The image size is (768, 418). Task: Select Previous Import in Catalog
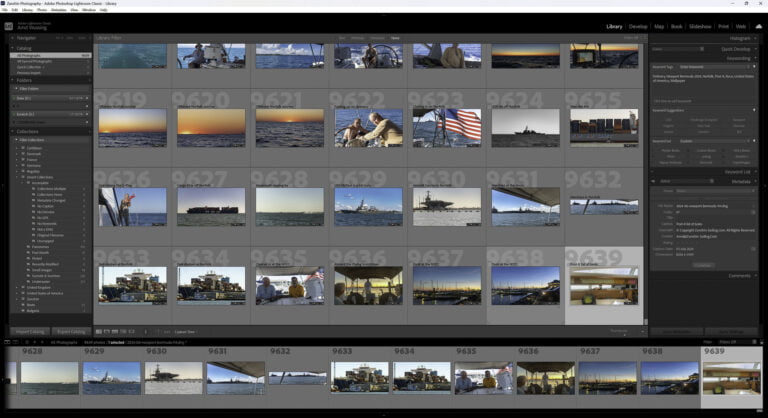(x=50, y=73)
